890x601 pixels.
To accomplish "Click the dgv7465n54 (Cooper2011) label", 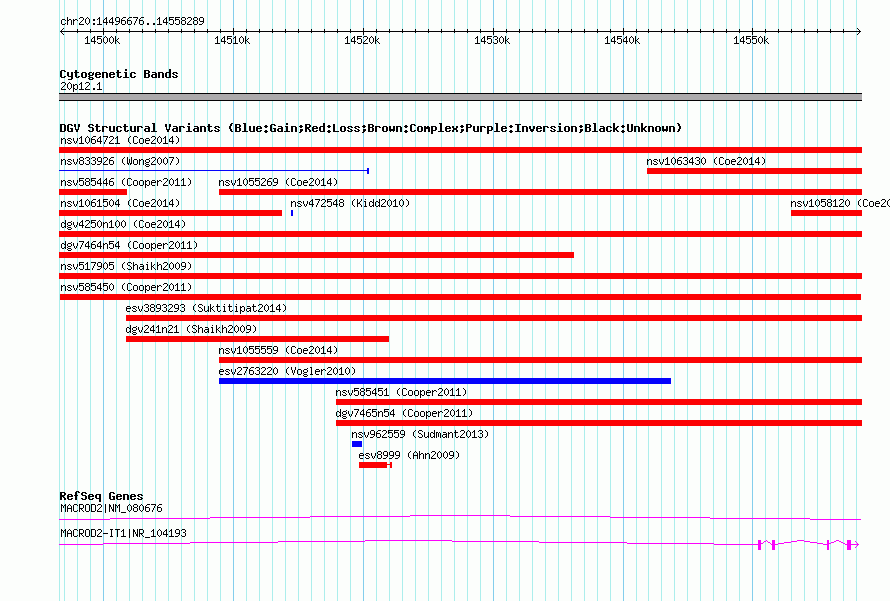I will (404, 413).
